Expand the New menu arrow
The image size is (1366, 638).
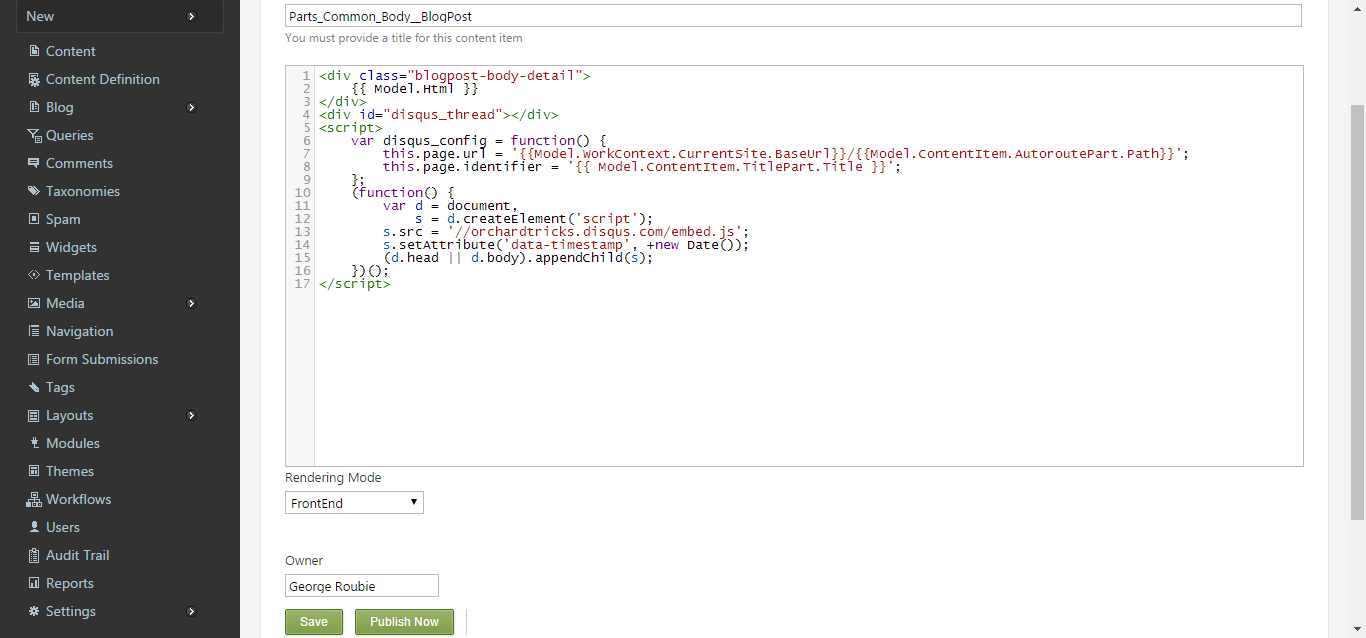point(191,16)
